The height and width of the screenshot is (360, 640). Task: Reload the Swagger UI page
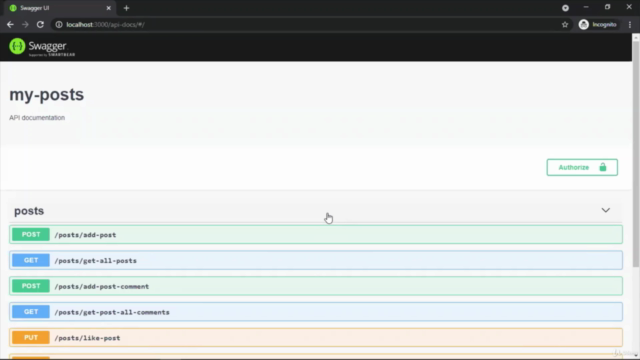40,24
